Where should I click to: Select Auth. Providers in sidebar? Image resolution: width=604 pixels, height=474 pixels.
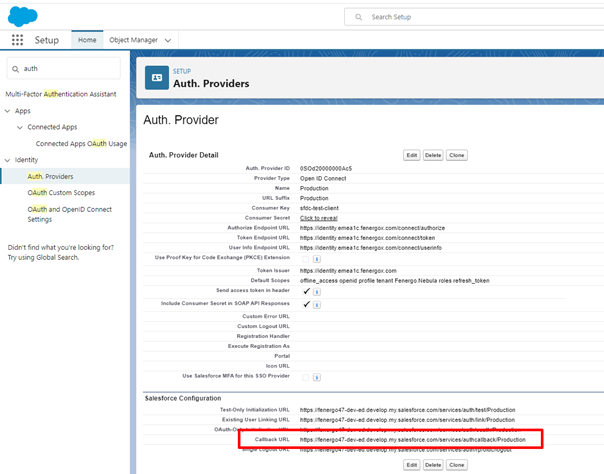pyautogui.click(x=50, y=176)
